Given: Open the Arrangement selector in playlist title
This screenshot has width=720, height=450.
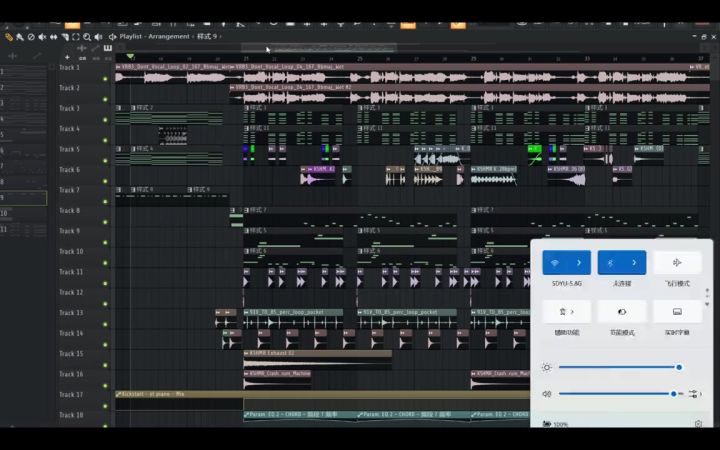Looking at the screenshot, I should (169, 36).
